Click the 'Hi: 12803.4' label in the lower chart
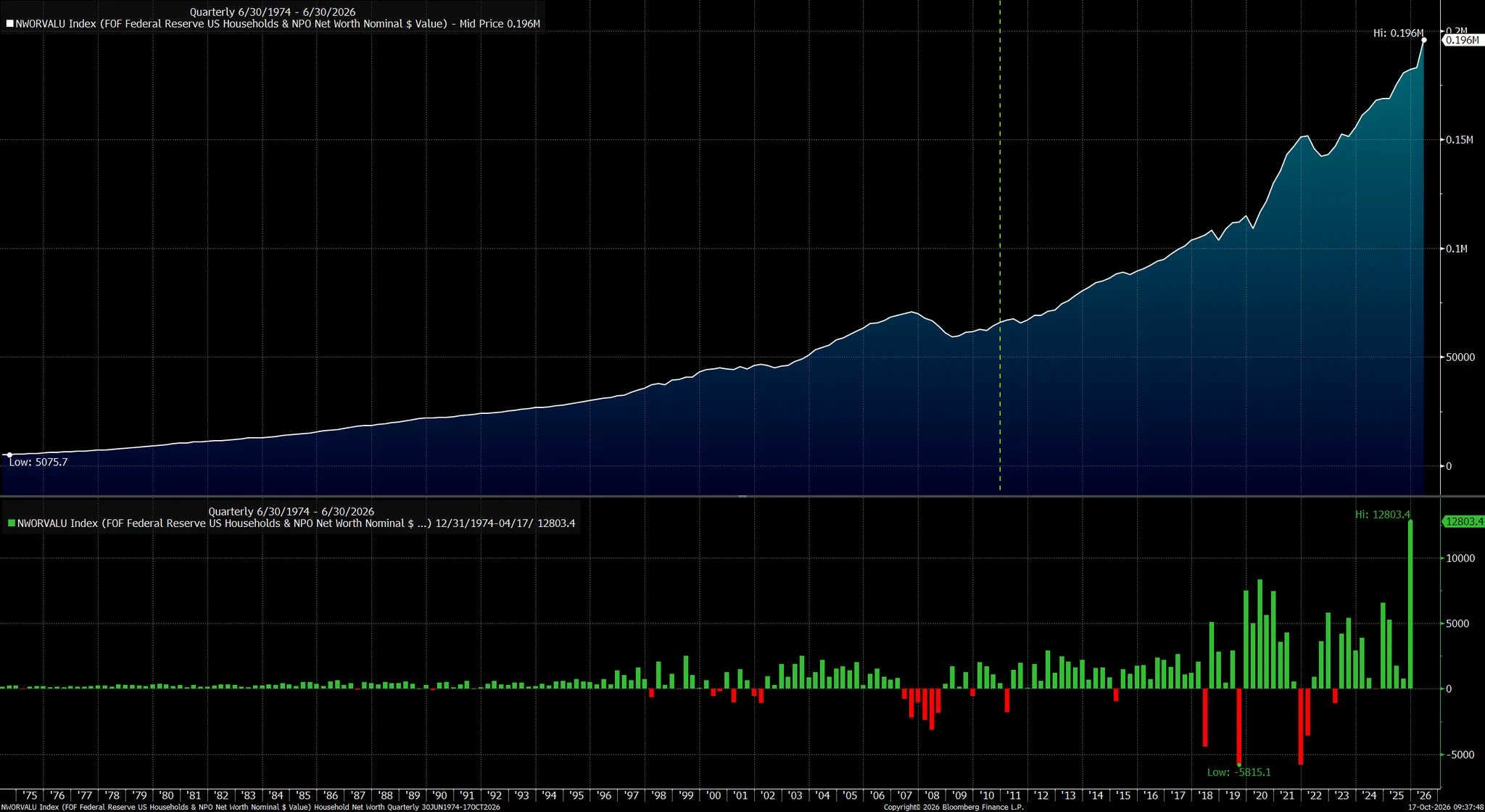 1383,515
